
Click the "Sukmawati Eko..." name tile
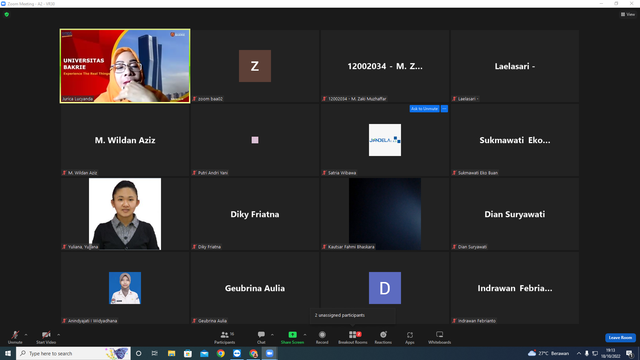click(515, 140)
